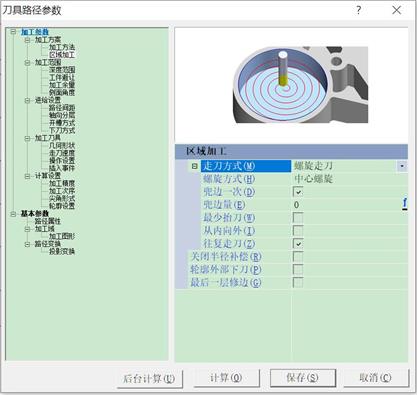Screen dimensions: 417x395
Task: Collapse the 加工方案 tree node
Action: (27, 40)
